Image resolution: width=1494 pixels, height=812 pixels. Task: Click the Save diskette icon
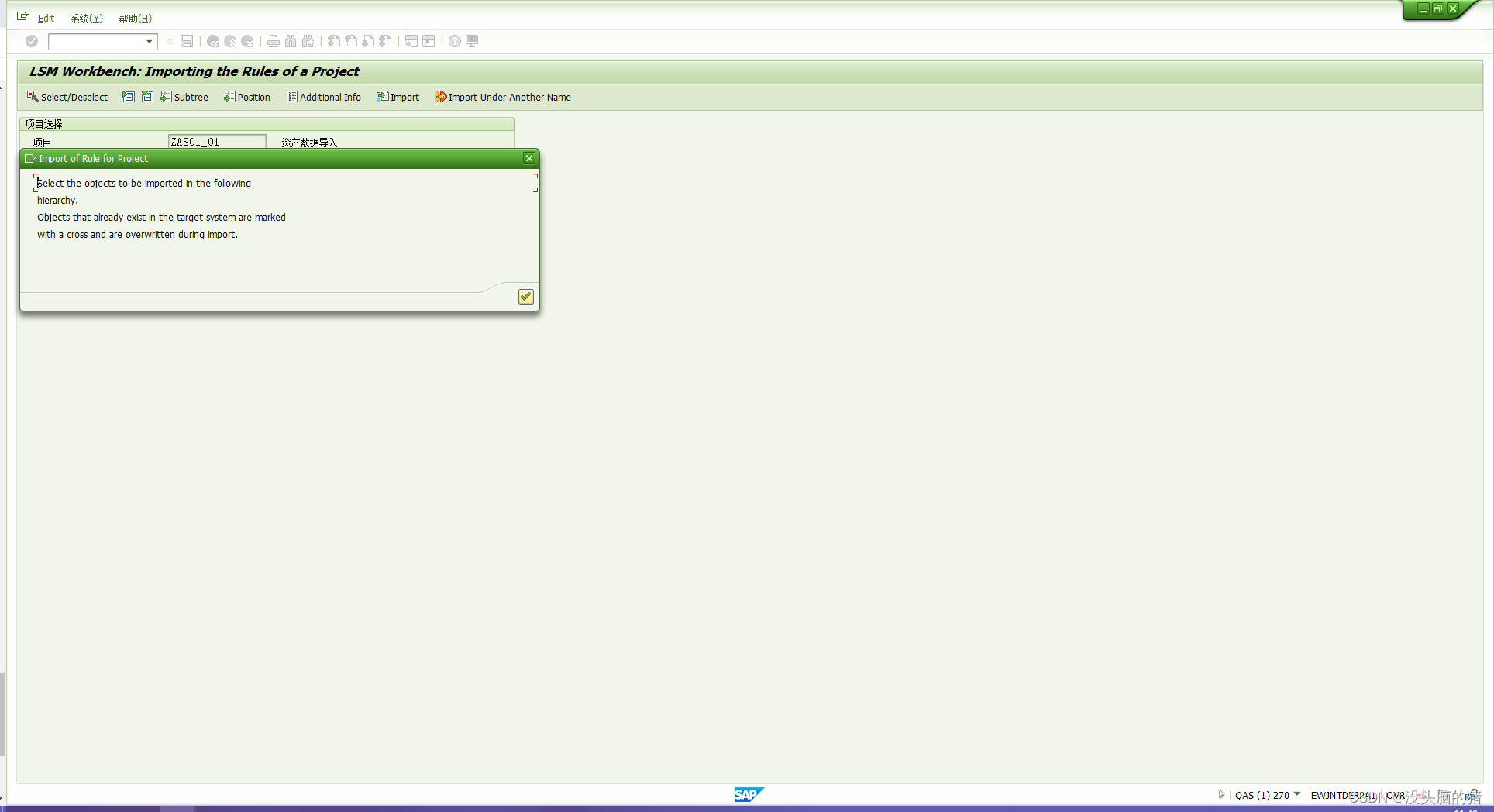(x=187, y=41)
